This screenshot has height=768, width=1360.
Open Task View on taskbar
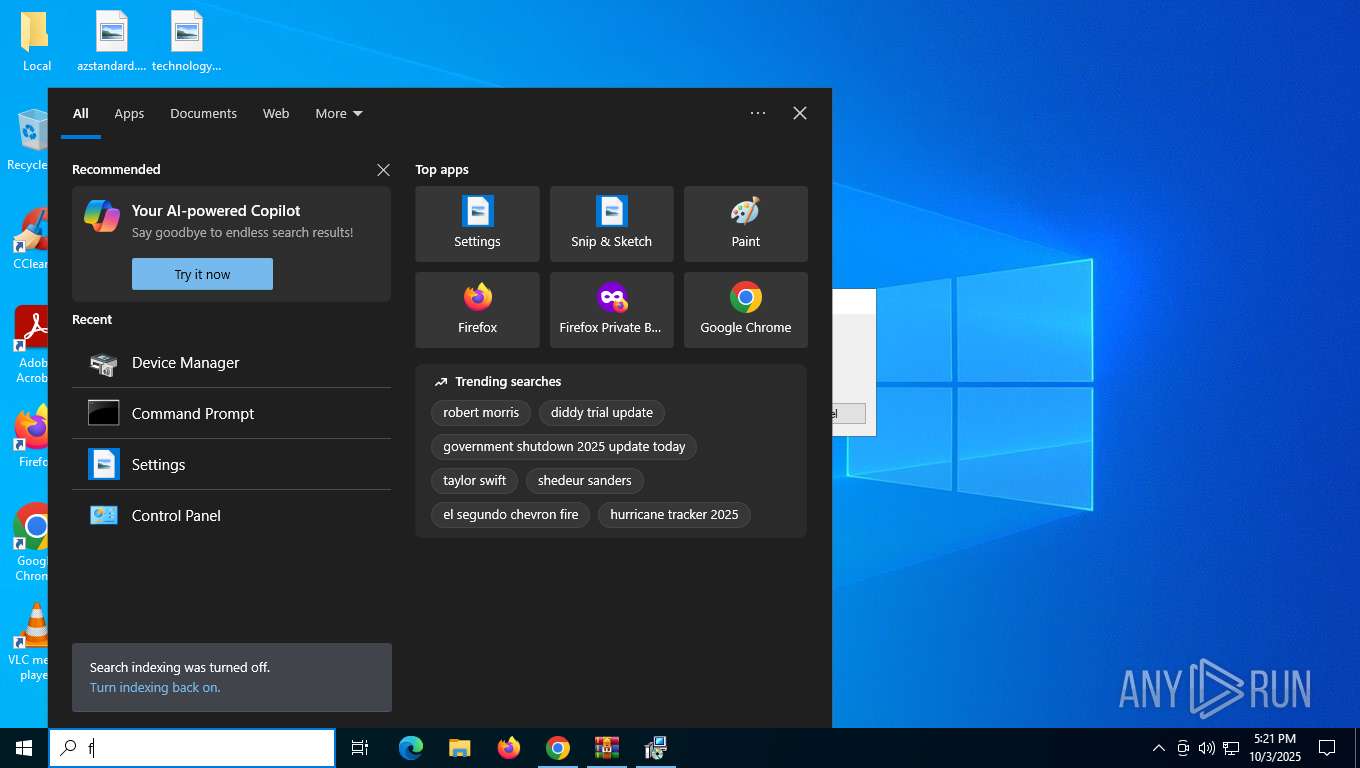(360, 748)
